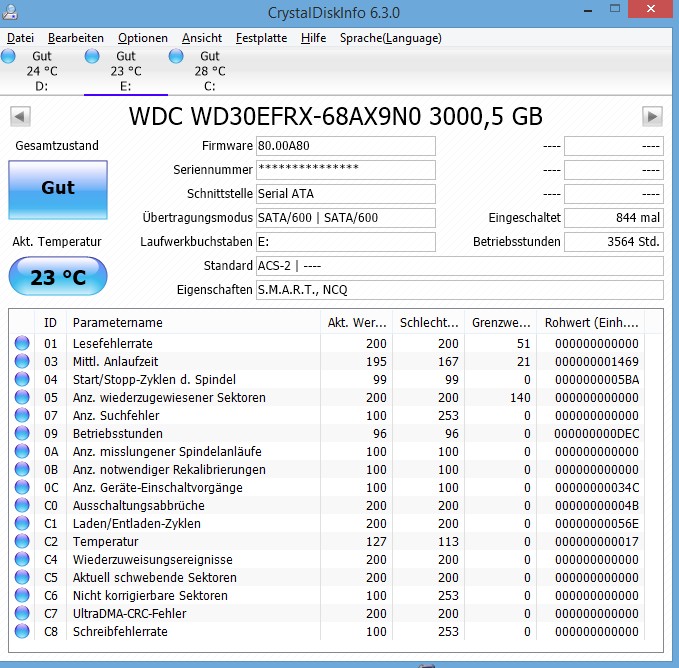
Task: Click the ID column header
Action: click(x=50, y=323)
